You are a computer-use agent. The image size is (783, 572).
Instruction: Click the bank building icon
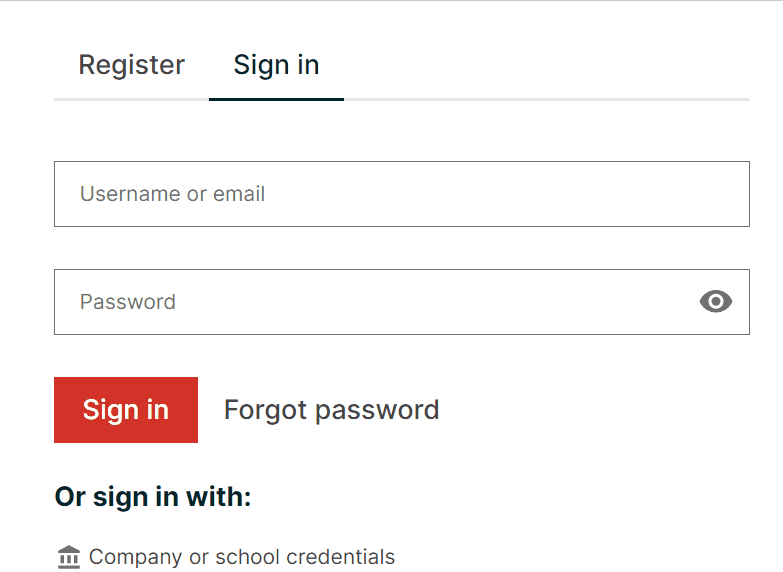tap(69, 557)
